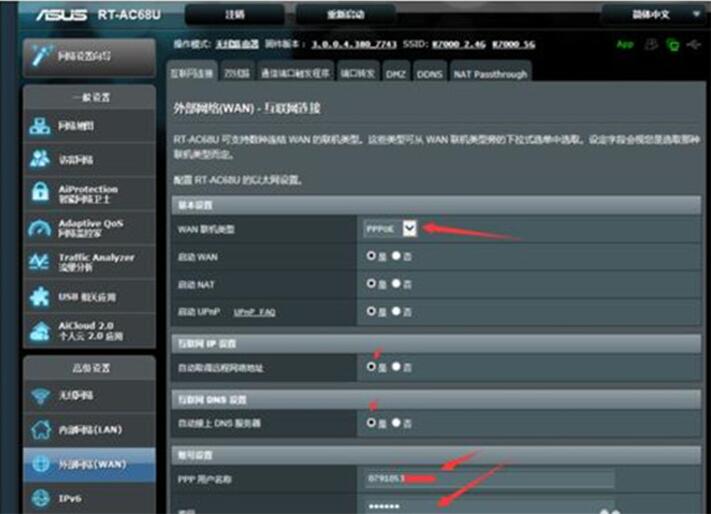This screenshot has width=711, height=514.
Task: Open the USB application puzzle icon
Action: pos(40,297)
